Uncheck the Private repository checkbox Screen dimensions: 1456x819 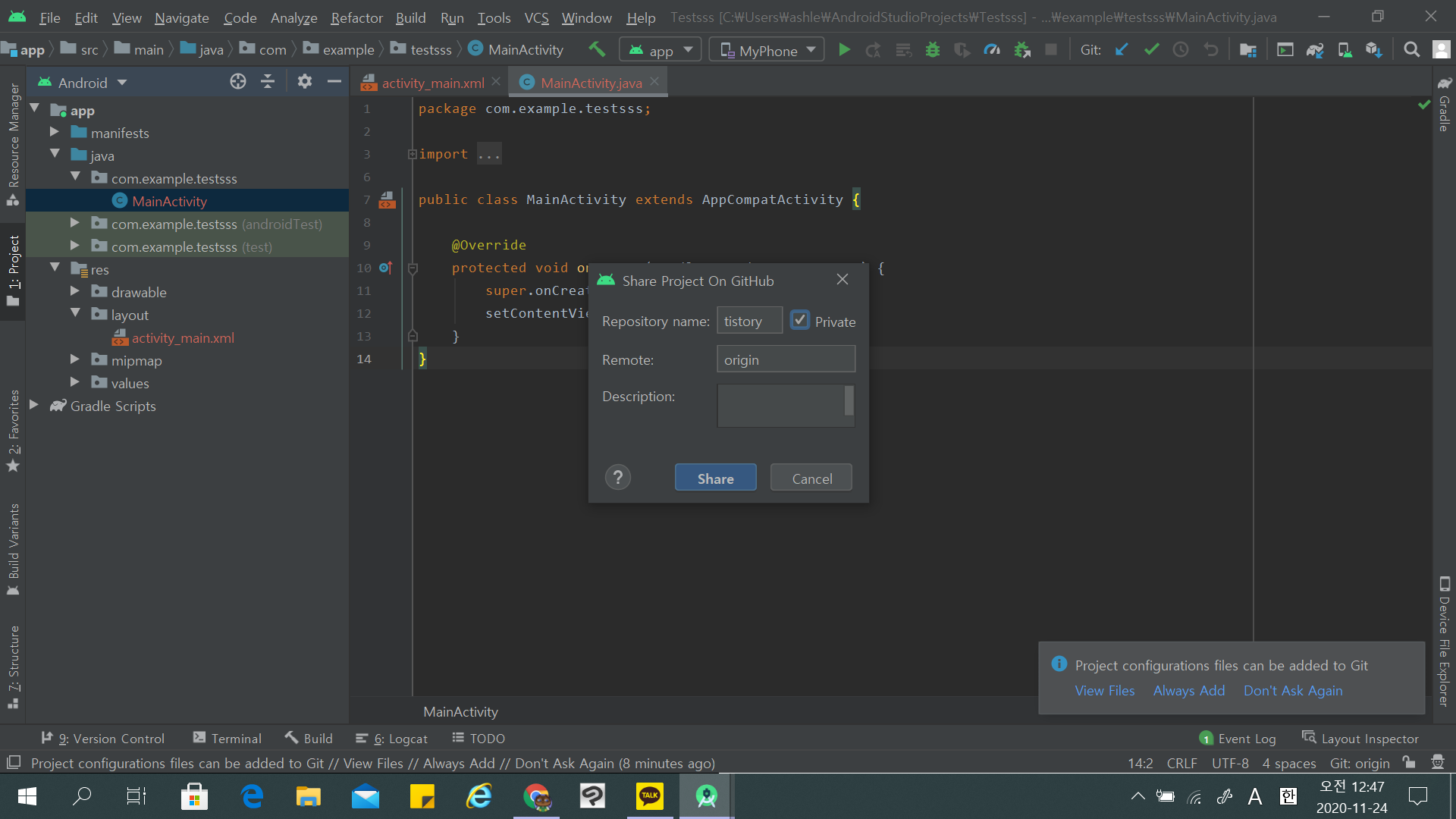tap(800, 321)
